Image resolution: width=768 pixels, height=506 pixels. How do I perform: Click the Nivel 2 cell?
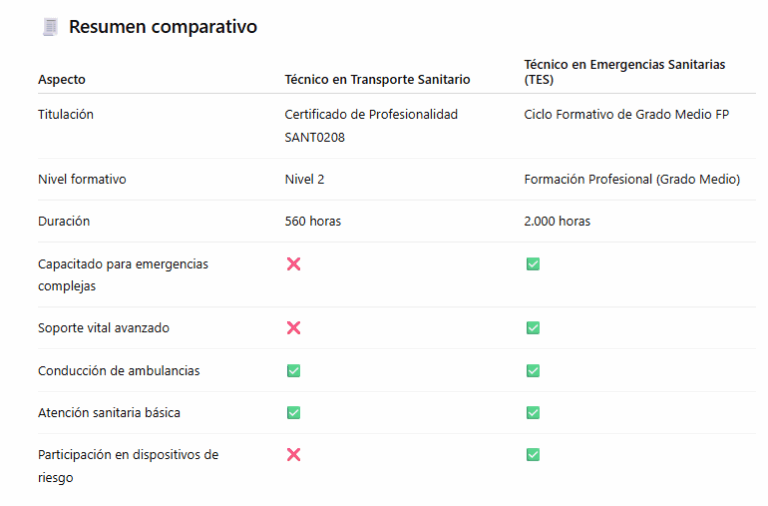point(305,179)
